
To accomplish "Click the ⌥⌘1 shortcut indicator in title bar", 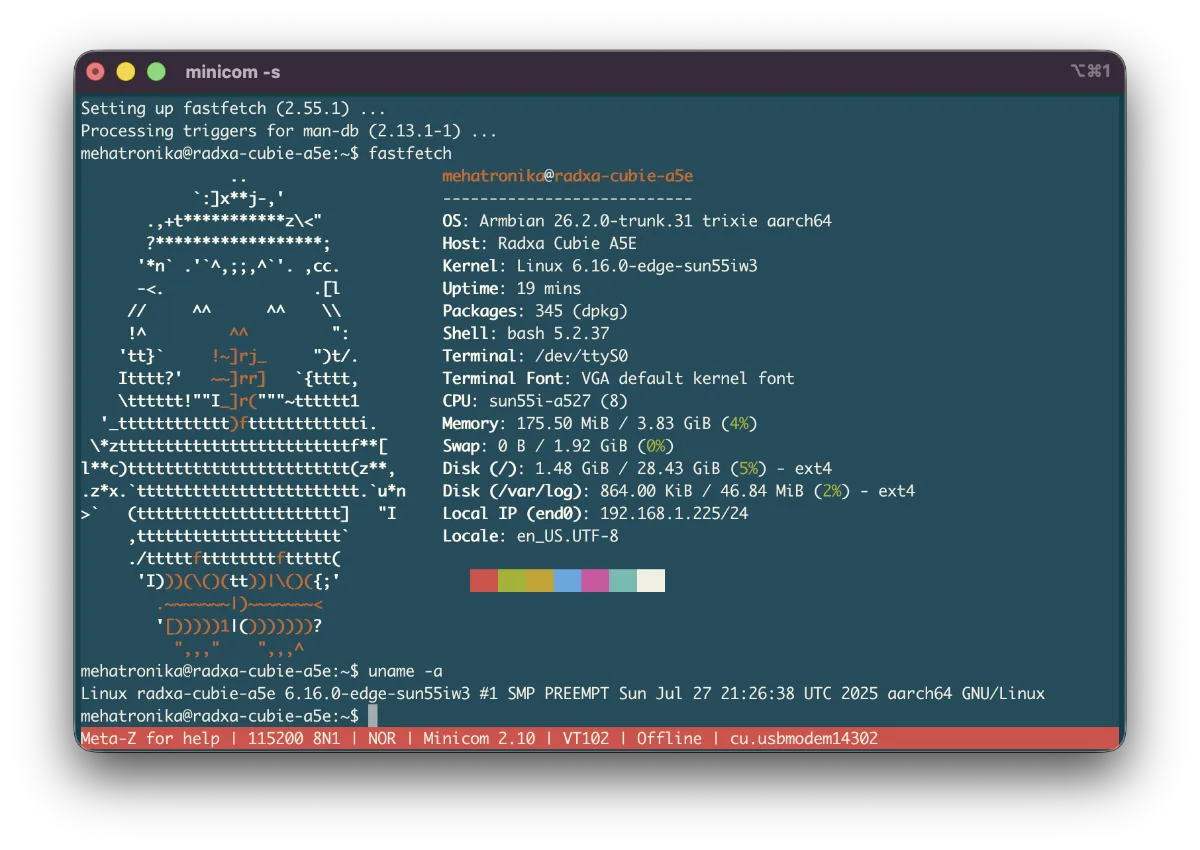I will [1090, 71].
